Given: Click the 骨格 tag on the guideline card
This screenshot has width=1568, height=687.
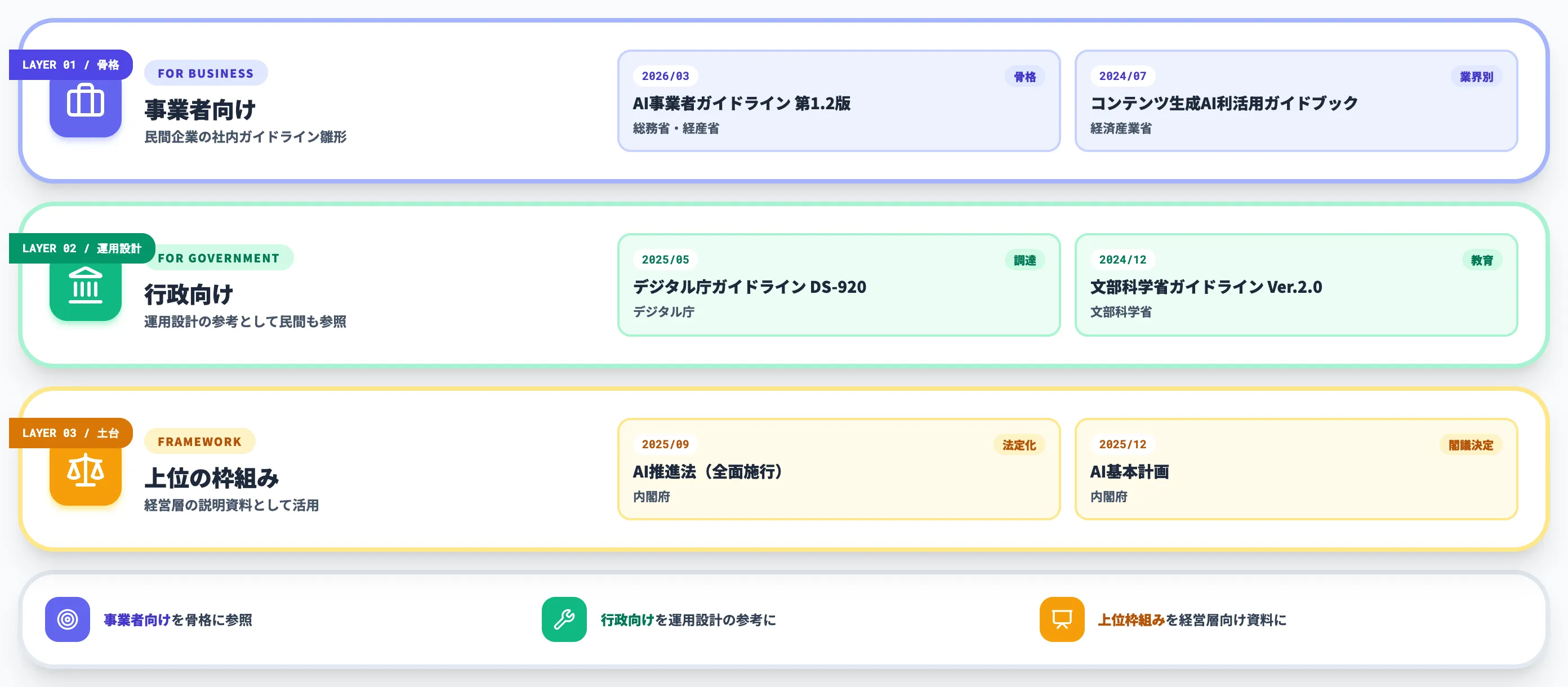Looking at the screenshot, I should 1024,77.
